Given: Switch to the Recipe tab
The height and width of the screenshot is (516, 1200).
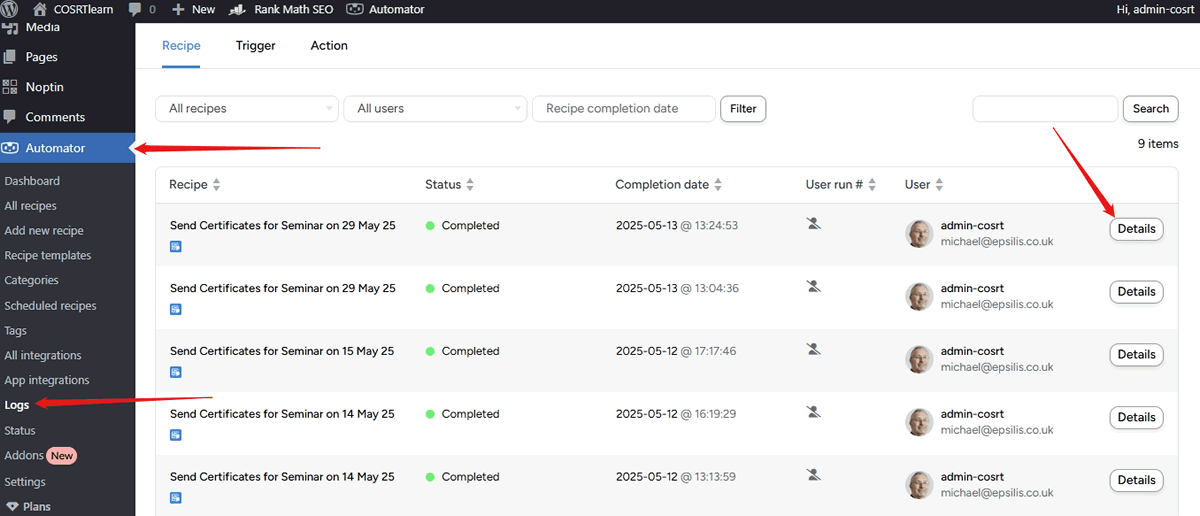Looking at the screenshot, I should pos(181,46).
